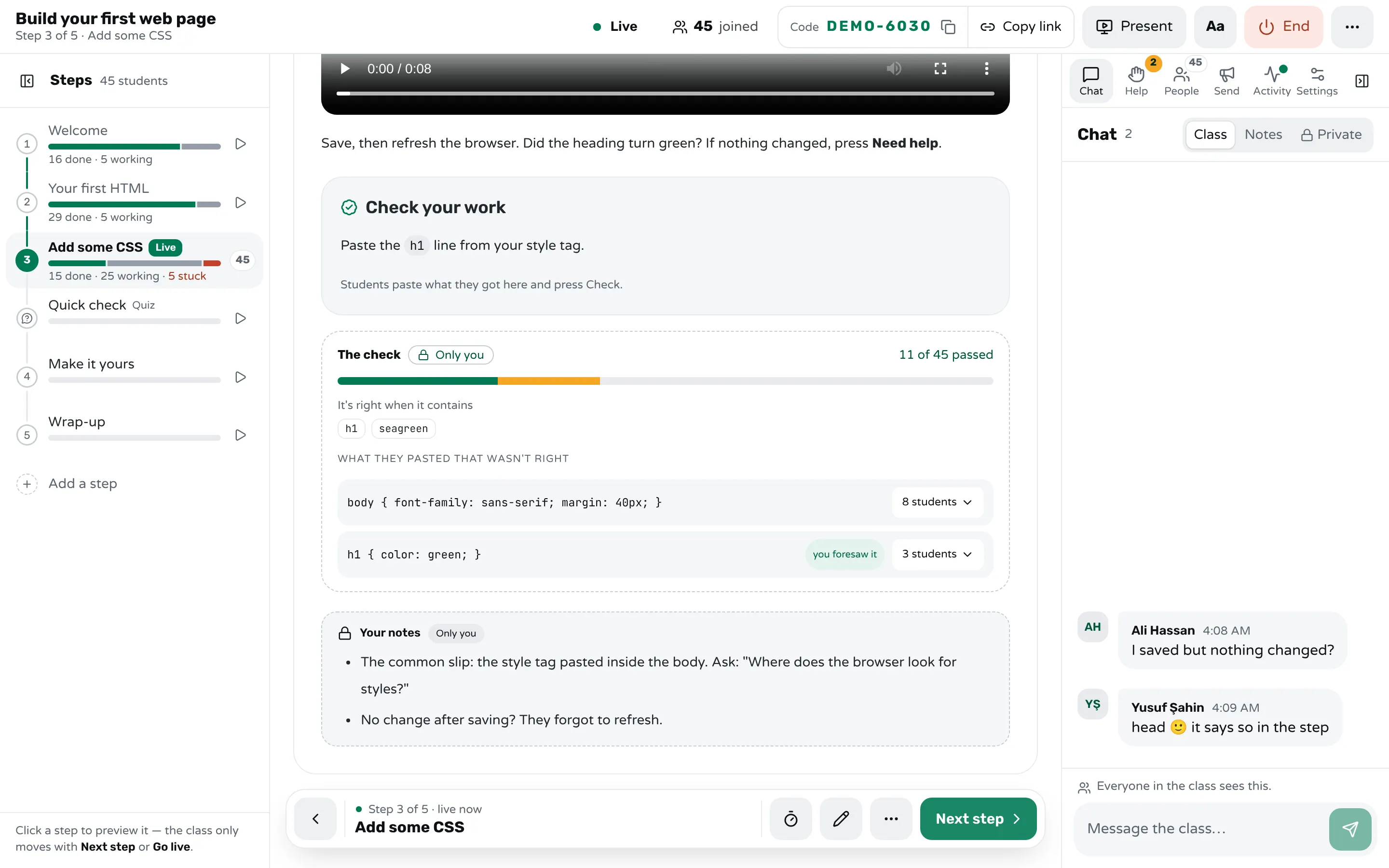
Task: Click the Copy link button
Action: [x=1021, y=27]
